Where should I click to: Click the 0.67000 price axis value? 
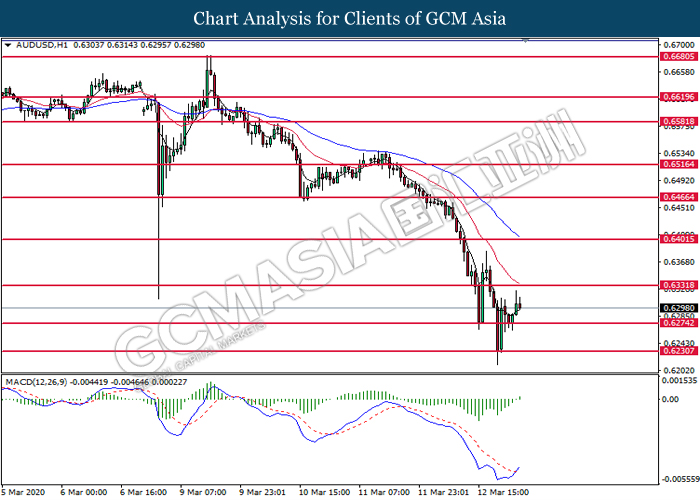click(x=679, y=45)
